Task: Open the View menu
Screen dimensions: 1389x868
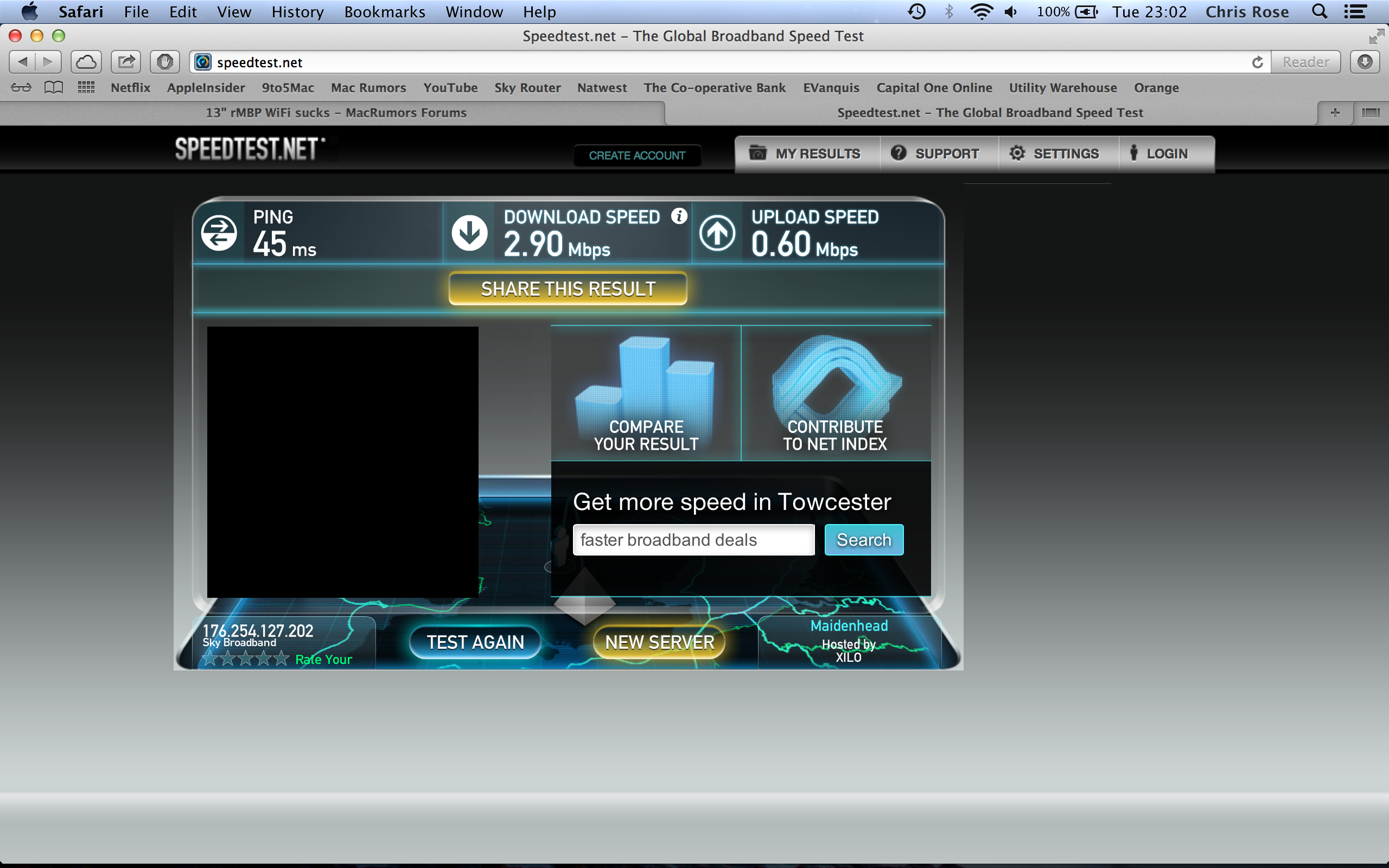Action: click(x=234, y=11)
